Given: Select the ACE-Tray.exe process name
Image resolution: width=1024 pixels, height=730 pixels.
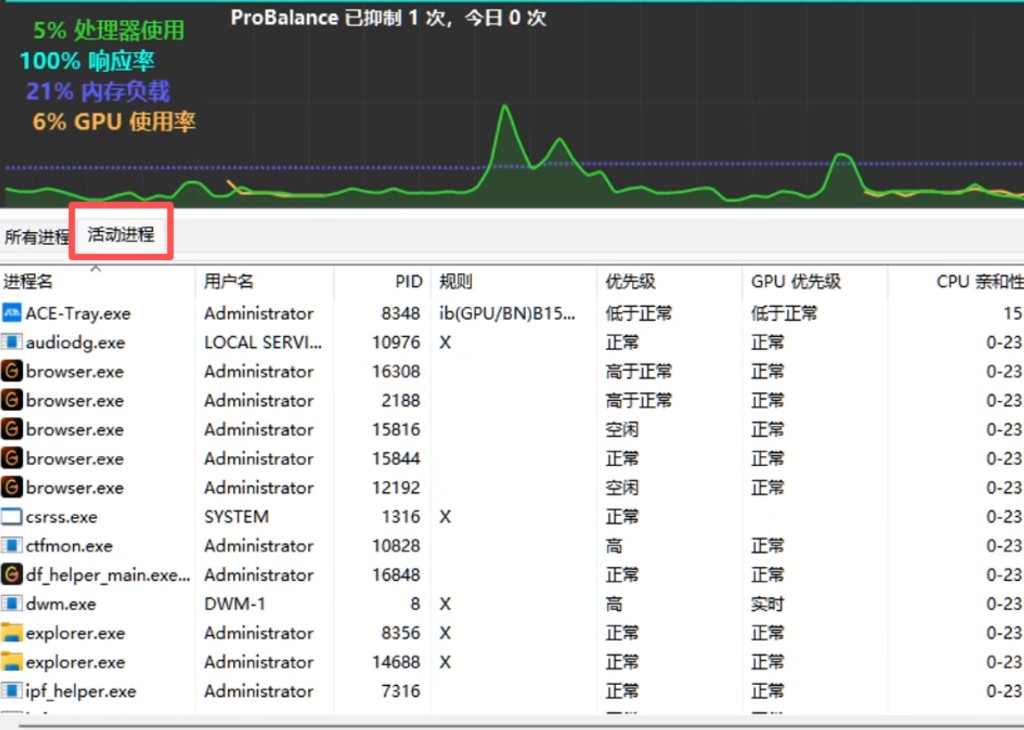Looking at the screenshot, I should click(x=78, y=313).
